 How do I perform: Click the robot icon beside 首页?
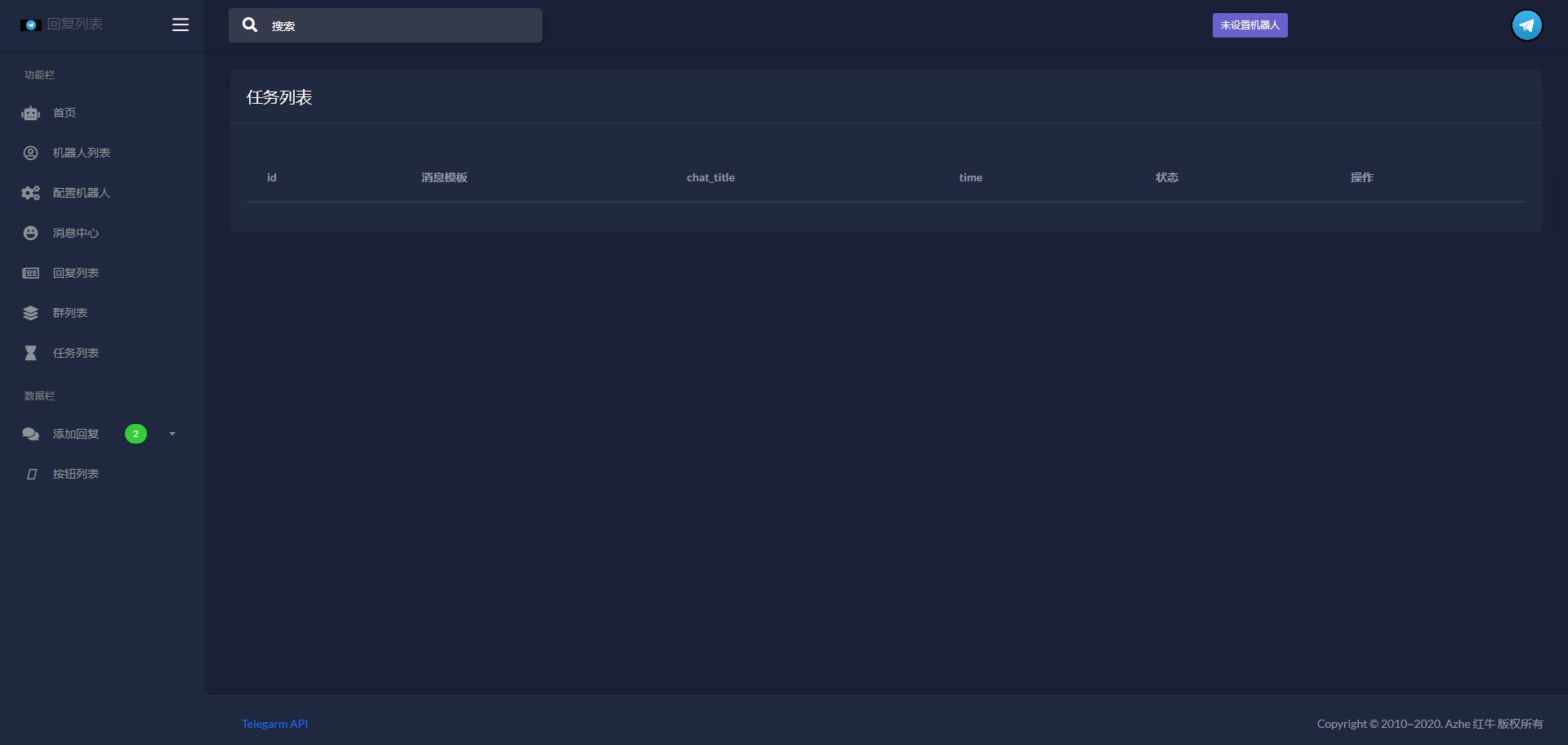pyautogui.click(x=31, y=113)
